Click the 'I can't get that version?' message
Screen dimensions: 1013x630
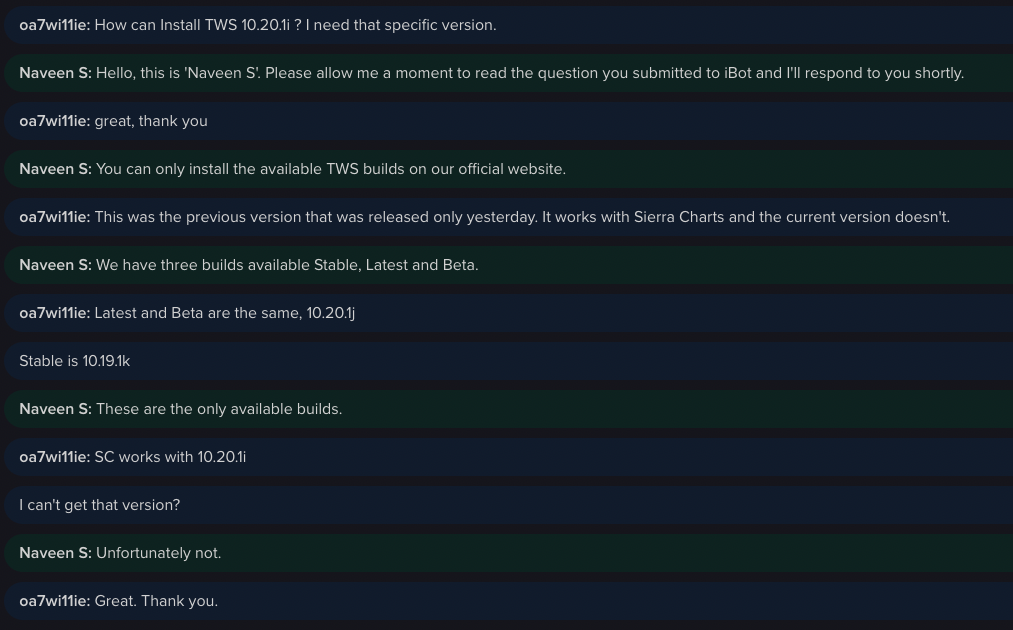100,505
